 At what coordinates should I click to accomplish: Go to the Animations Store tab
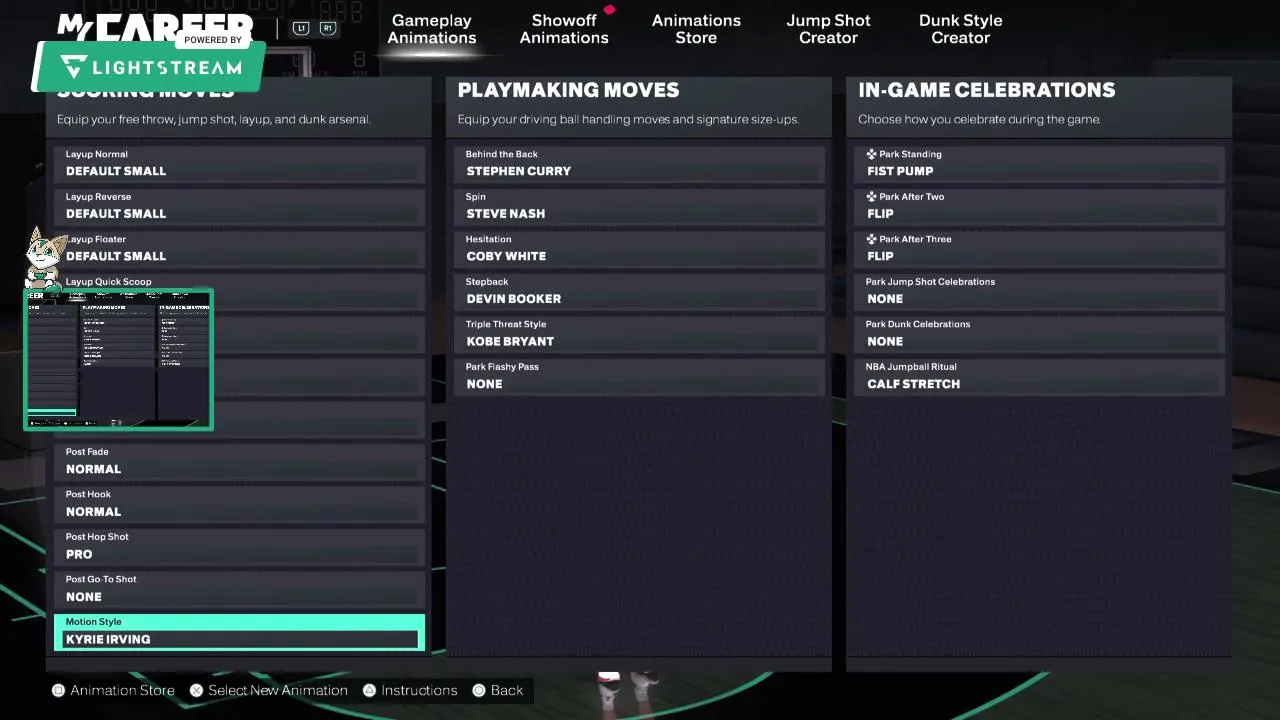(x=696, y=29)
